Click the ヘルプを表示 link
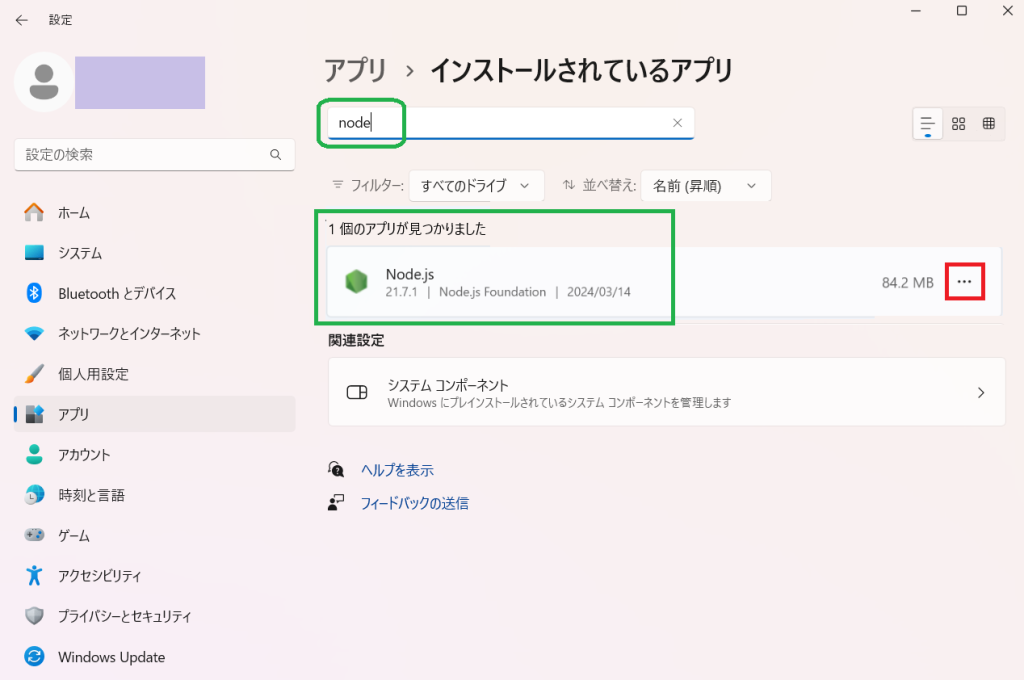This screenshot has width=1024, height=680. [x=397, y=470]
